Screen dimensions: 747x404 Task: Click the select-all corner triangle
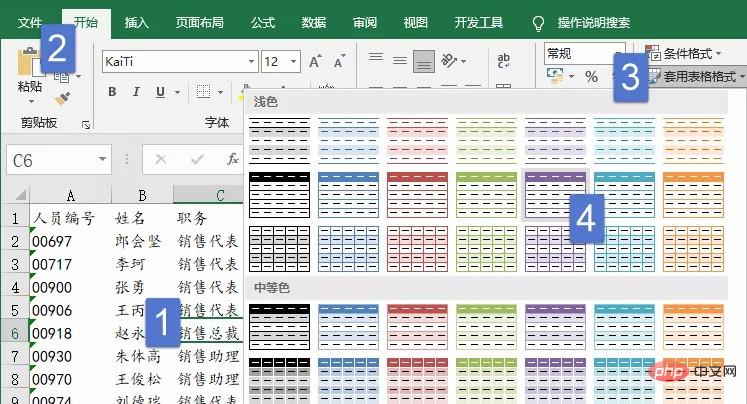pos(20,195)
